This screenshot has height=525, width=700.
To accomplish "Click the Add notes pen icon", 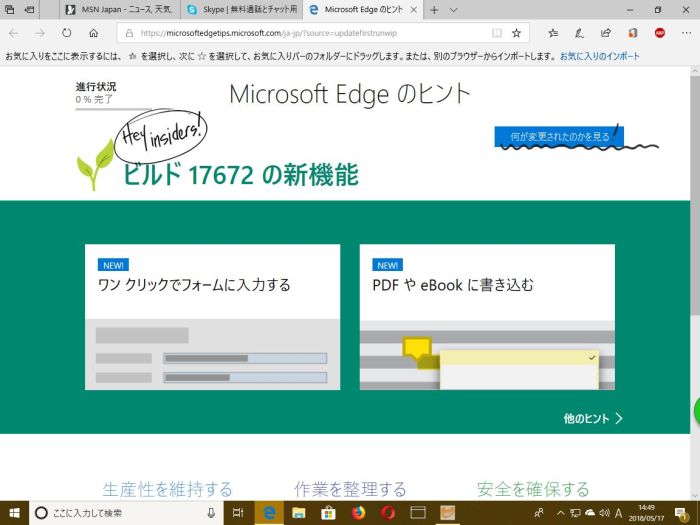I will (x=580, y=33).
